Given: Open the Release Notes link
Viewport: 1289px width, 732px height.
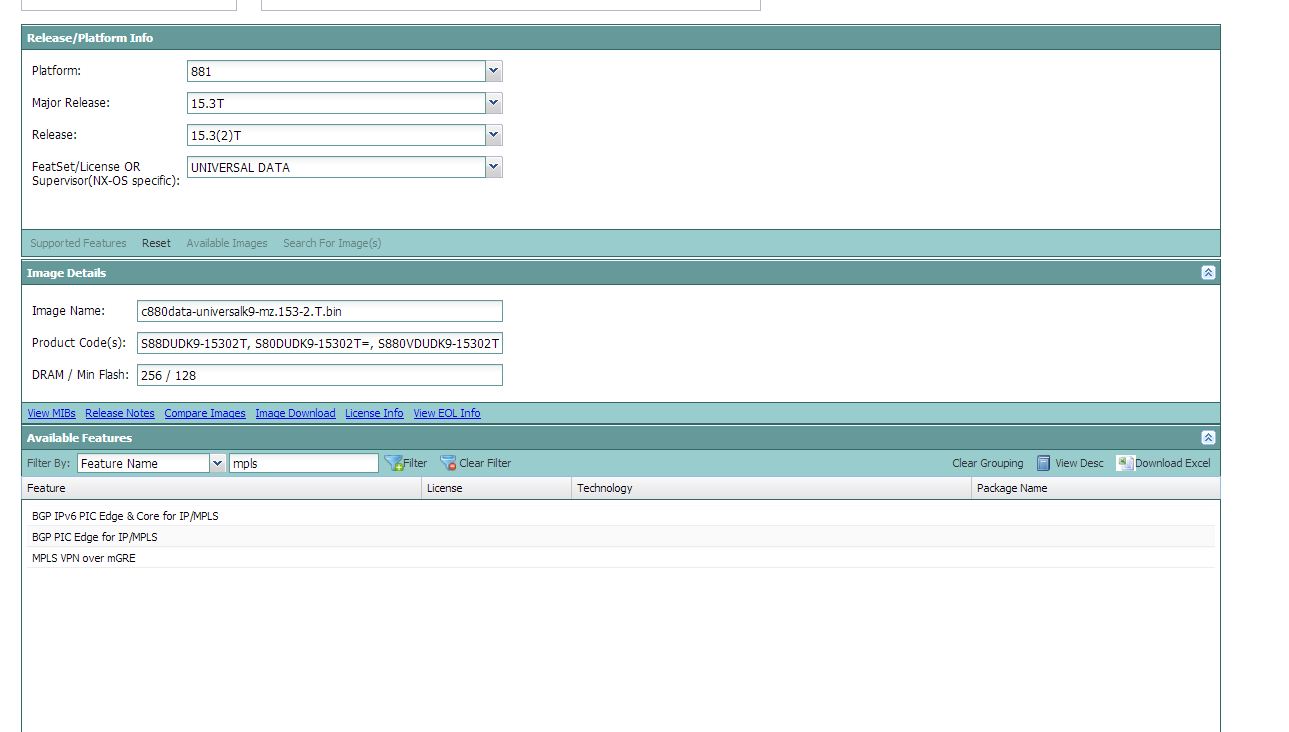Looking at the screenshot, I should pyautogui.click(x=120, y=413).
